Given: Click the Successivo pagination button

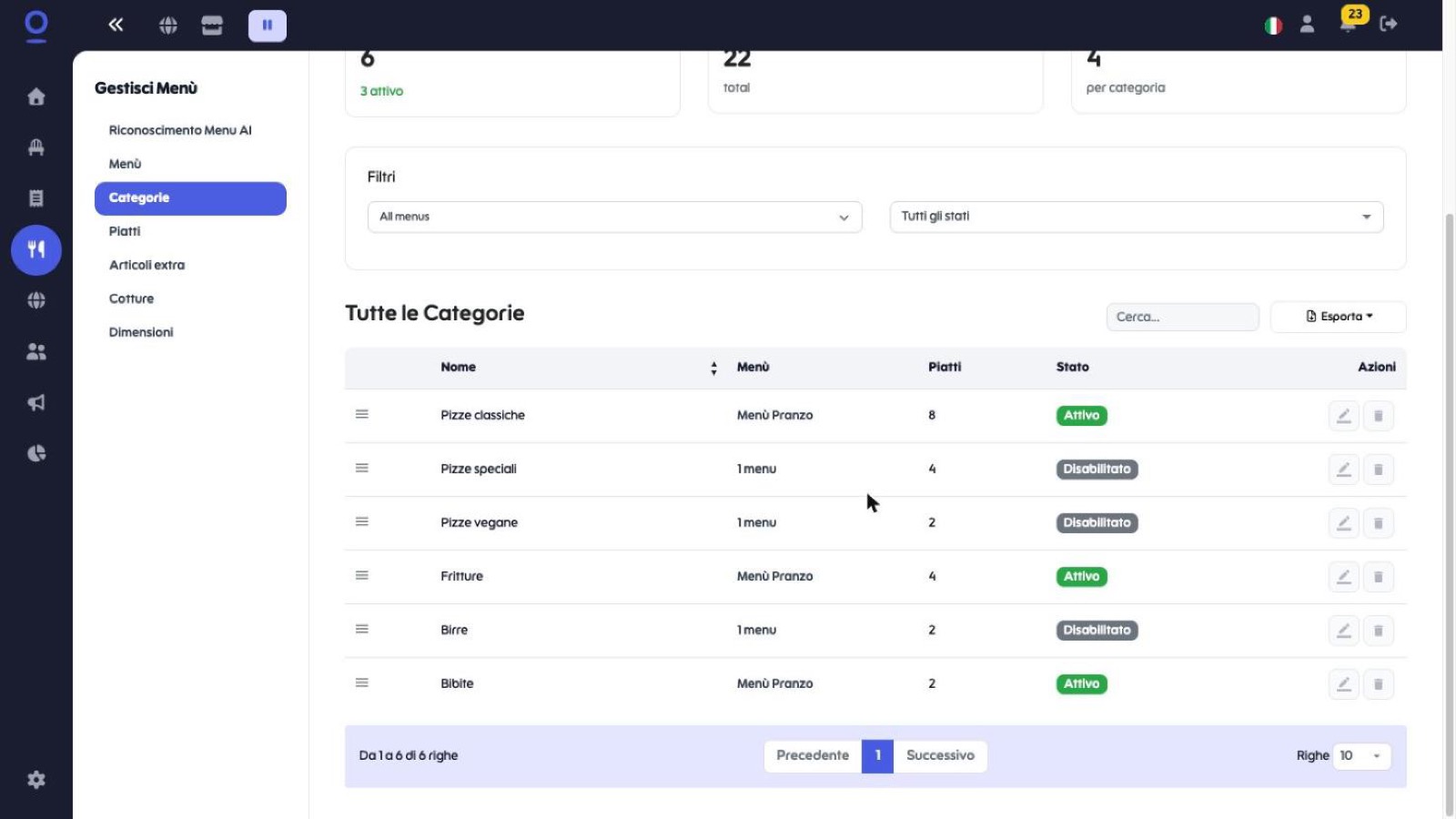Looking at the screenshot, I should 940,756.
